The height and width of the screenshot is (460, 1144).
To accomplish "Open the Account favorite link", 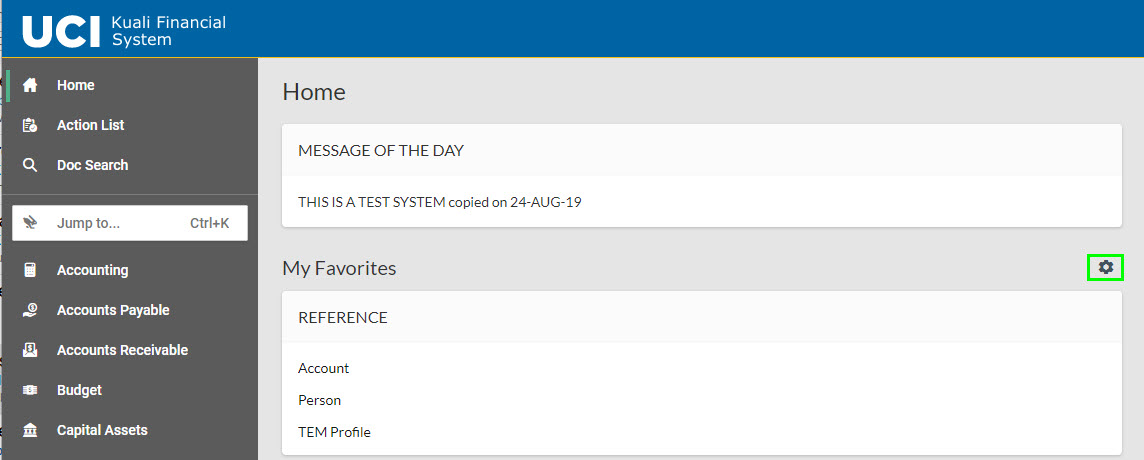I will pos(323,369).
